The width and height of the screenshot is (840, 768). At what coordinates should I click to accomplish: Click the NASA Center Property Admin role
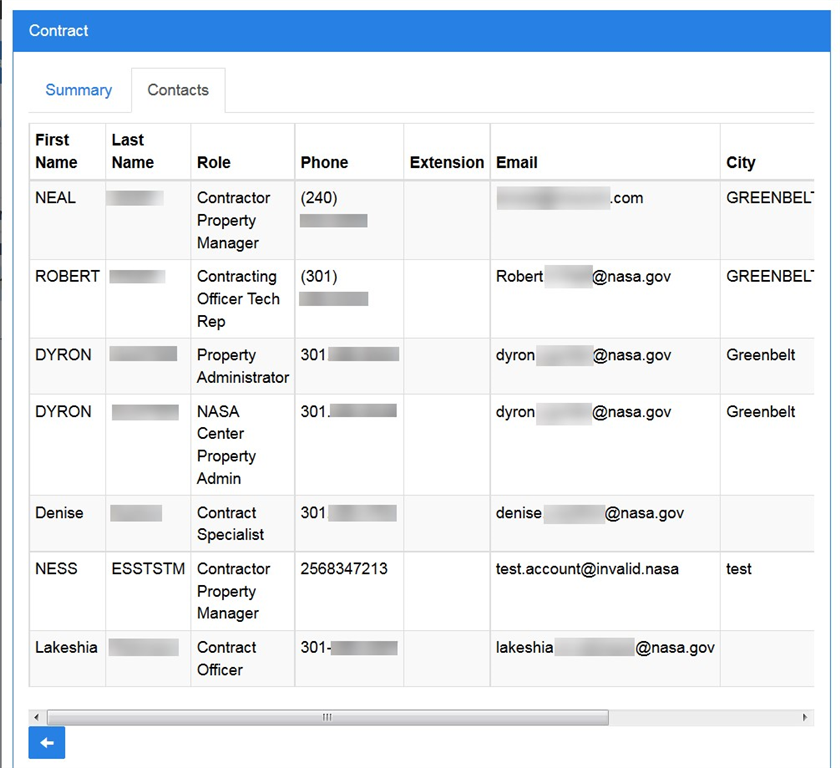[x=227, y=445]
